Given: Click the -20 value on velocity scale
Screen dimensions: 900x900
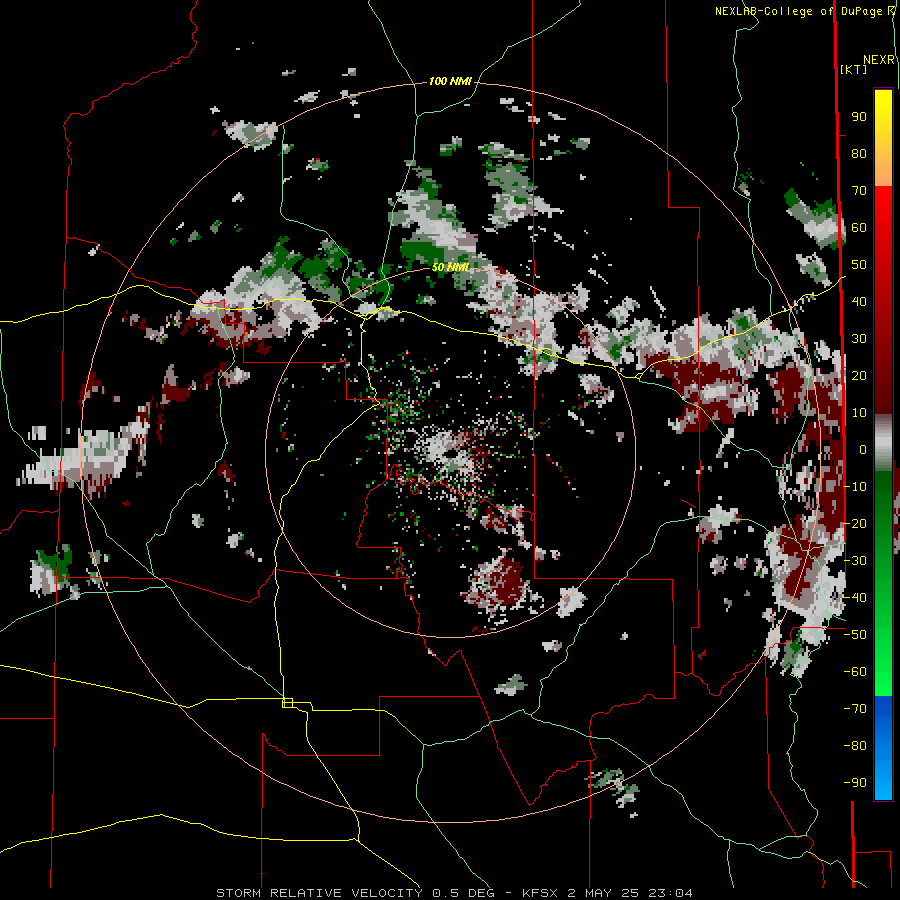Looking at the screenshot, I should tap(855, 524).
